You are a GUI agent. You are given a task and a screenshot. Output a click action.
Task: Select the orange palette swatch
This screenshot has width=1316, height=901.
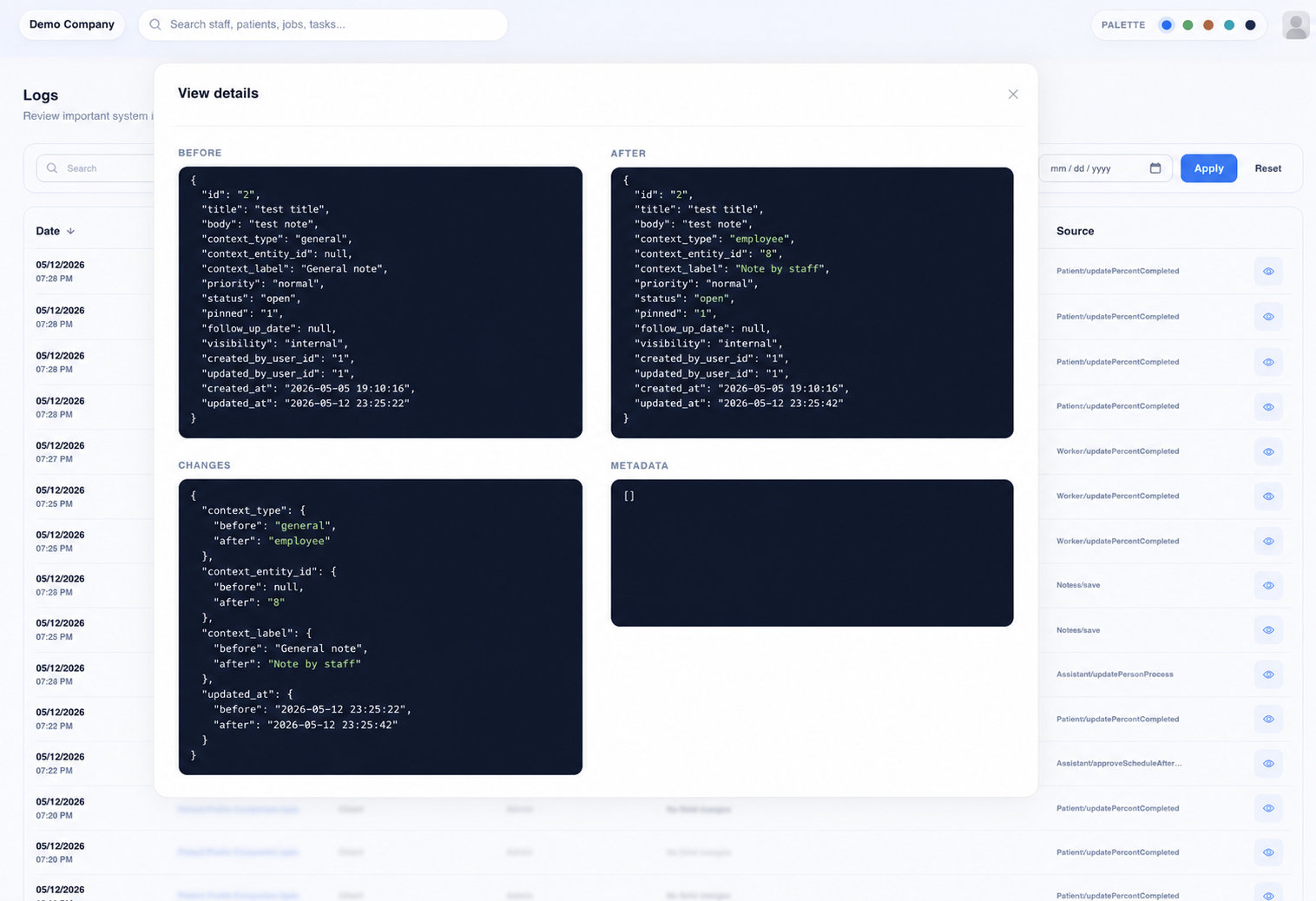[1208, 25]
